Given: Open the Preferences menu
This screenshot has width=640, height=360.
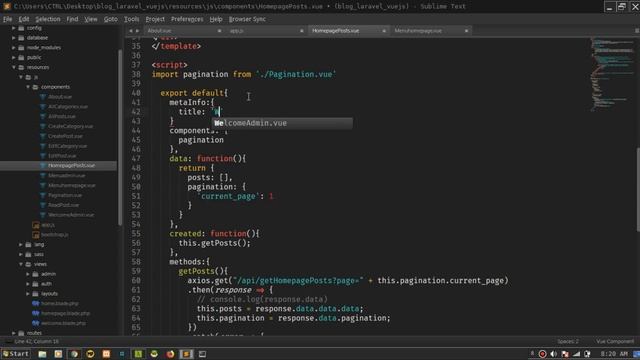Looking at the screenshot, I should (187, 19).
